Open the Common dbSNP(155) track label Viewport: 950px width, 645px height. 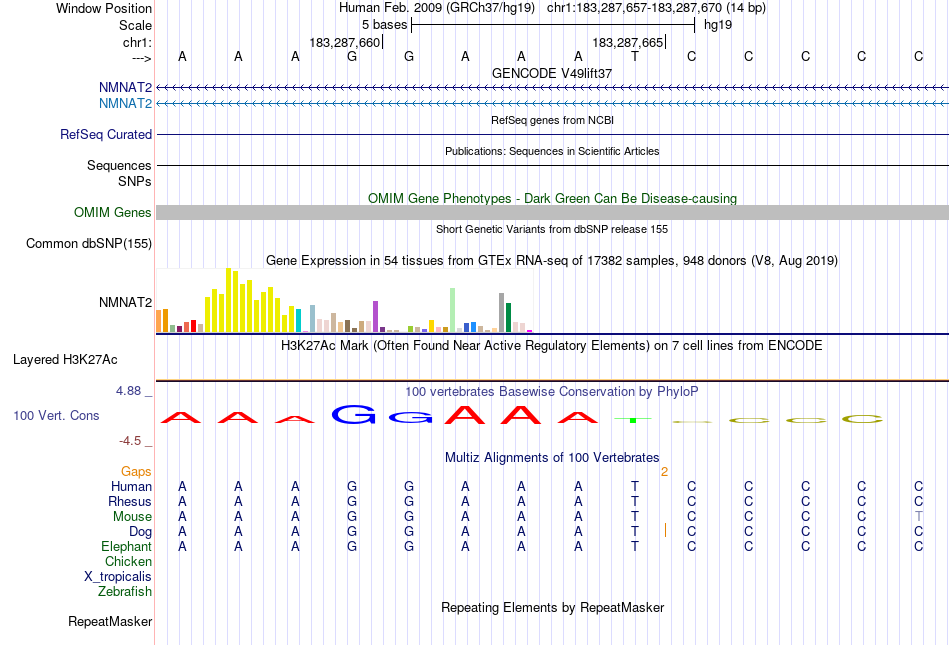(89, 243)
